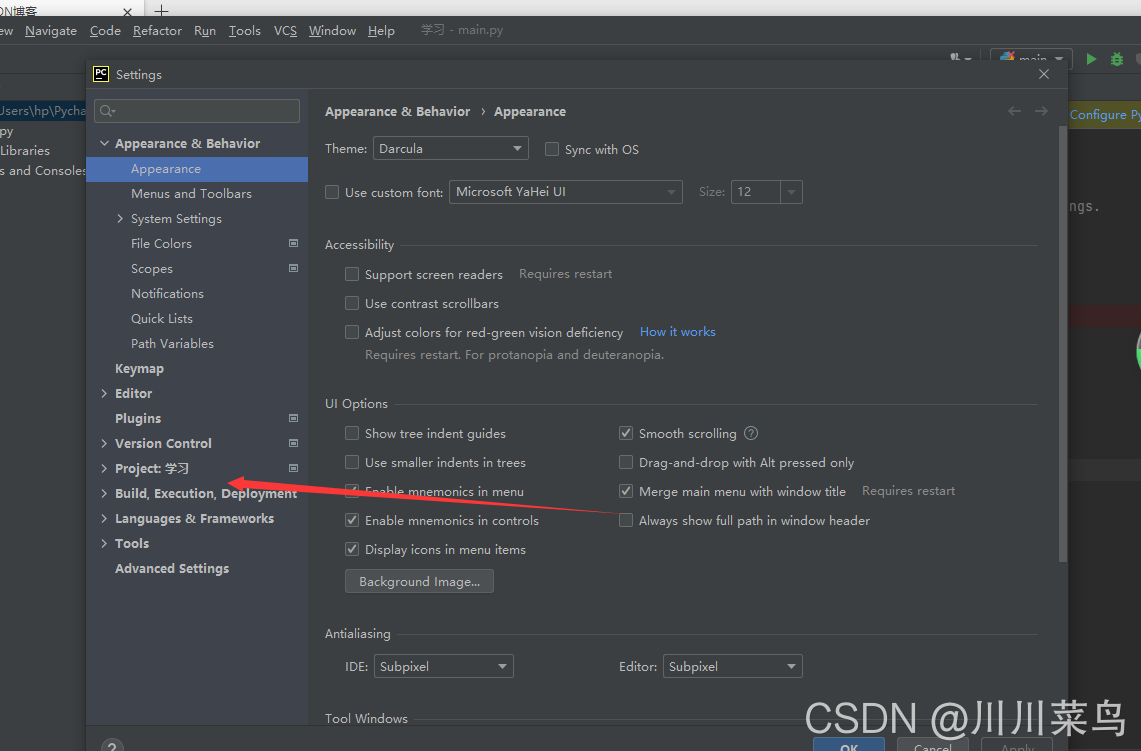Enable Use custom font checkbox
The height and width of the screenshot is (751, 1141).
click(x=332, y=191)
